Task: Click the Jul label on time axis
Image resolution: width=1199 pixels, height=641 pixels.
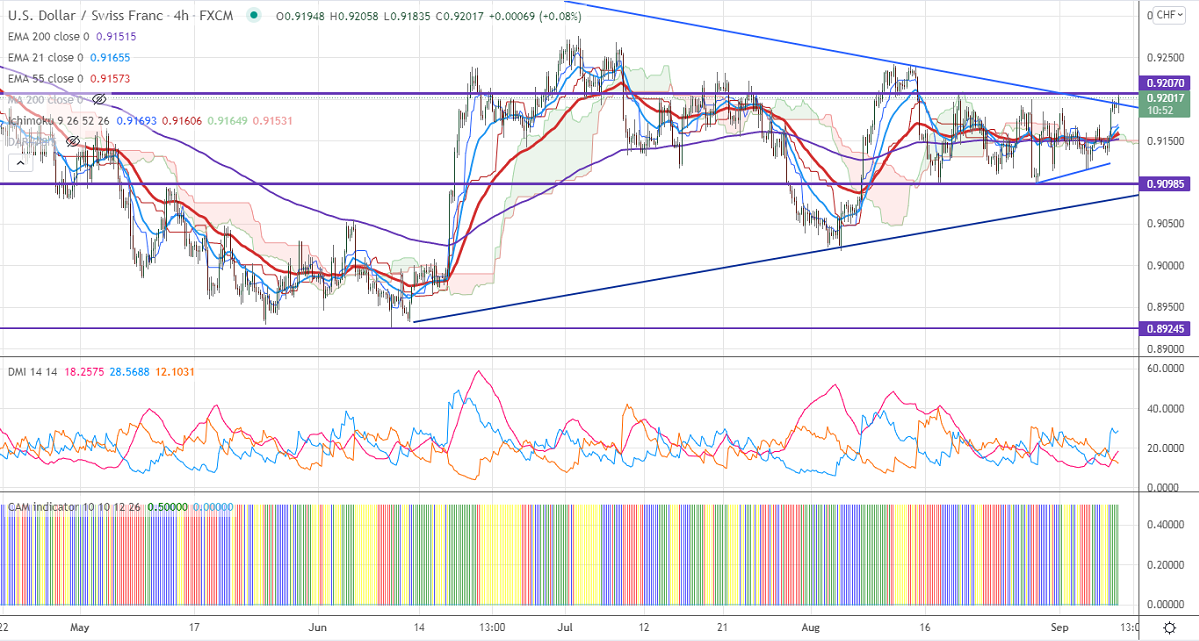Action: (x=566, y=627)
